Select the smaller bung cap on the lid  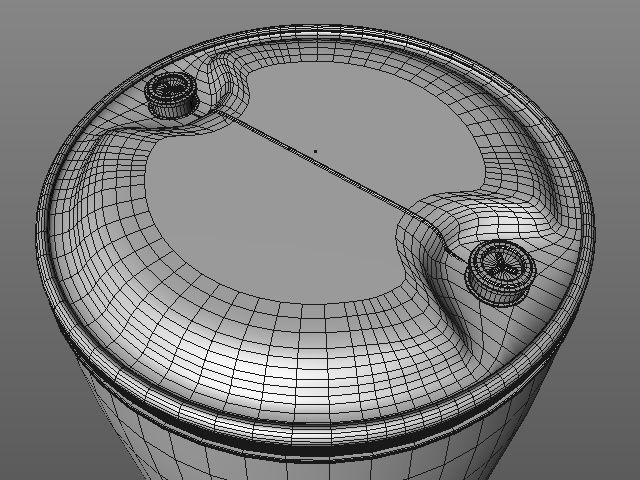point(171,96)
